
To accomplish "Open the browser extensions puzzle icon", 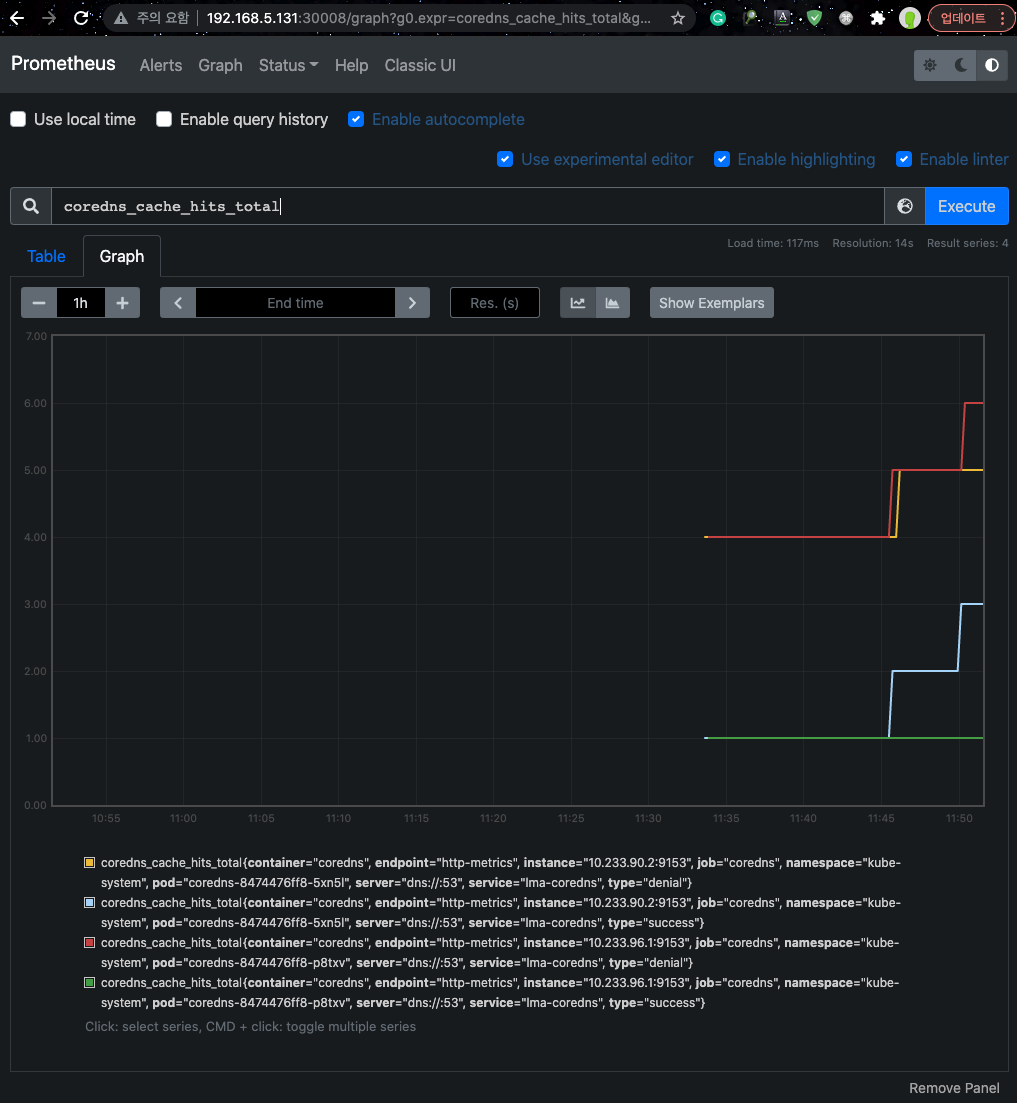I will 877,18.
